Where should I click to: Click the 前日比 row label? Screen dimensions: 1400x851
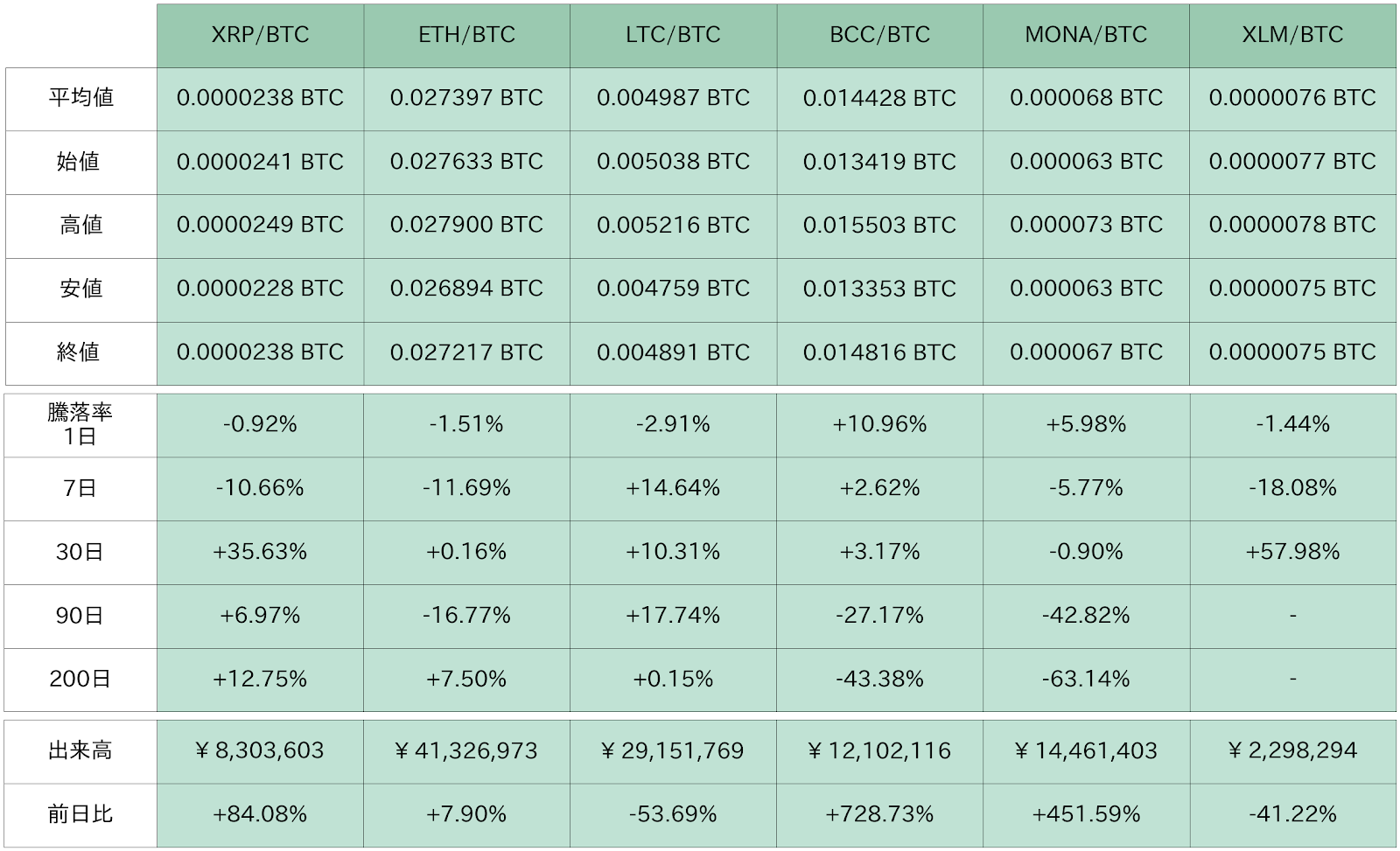pyautogui.click(x=80, y=814)
